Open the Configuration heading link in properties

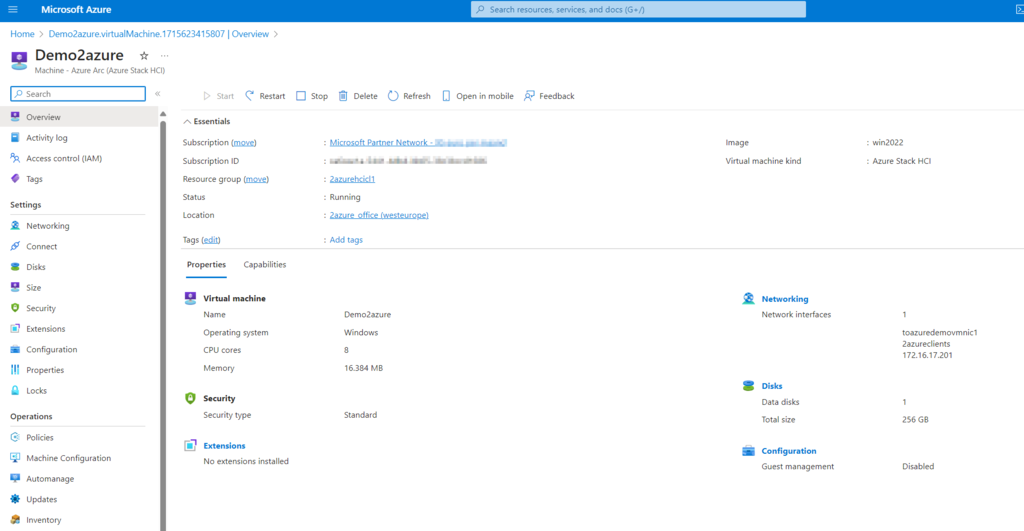click(788, 451)
